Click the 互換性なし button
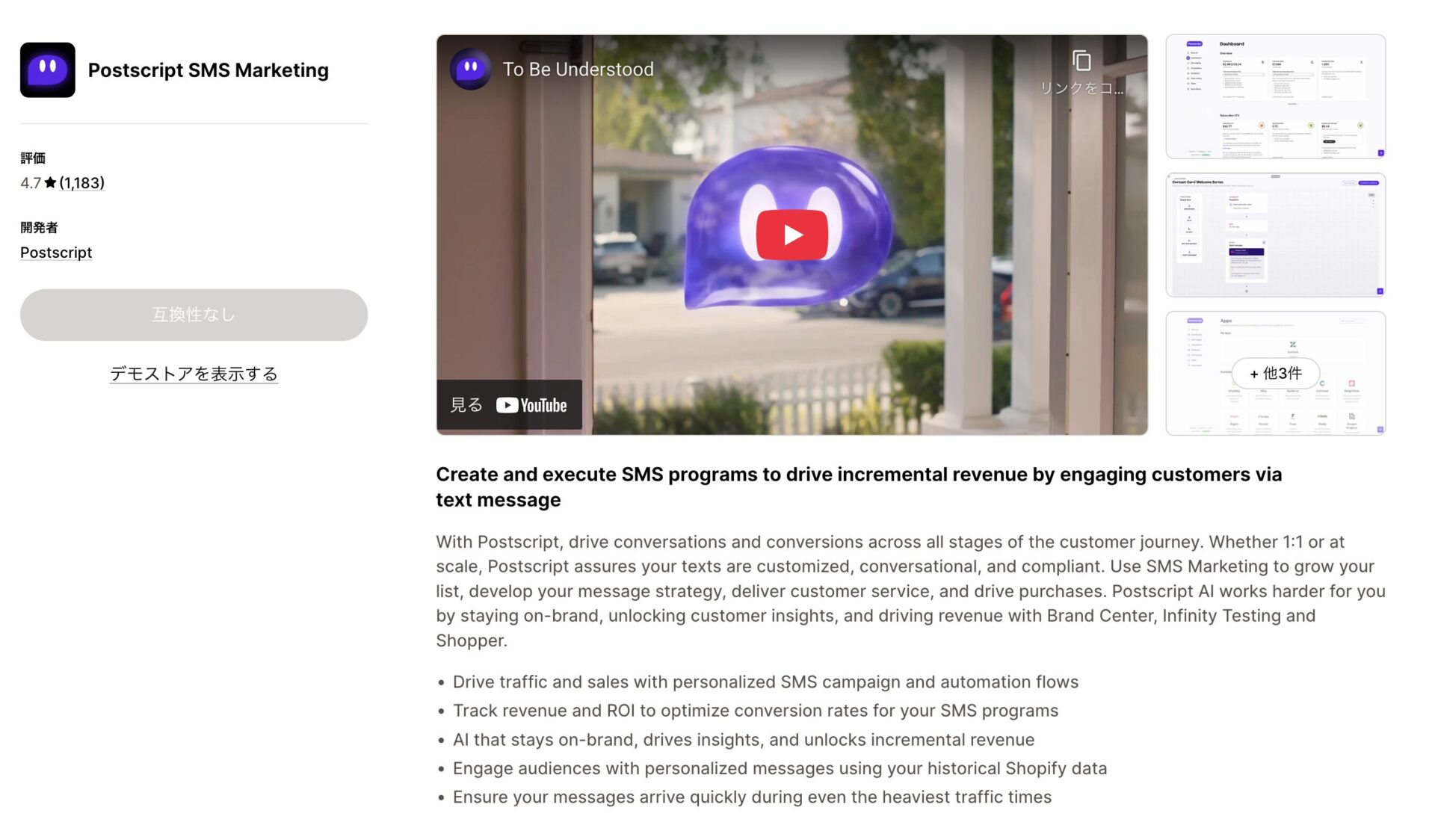The height and width of the screenshot is (840, 1435). click(x=194, y=315)
